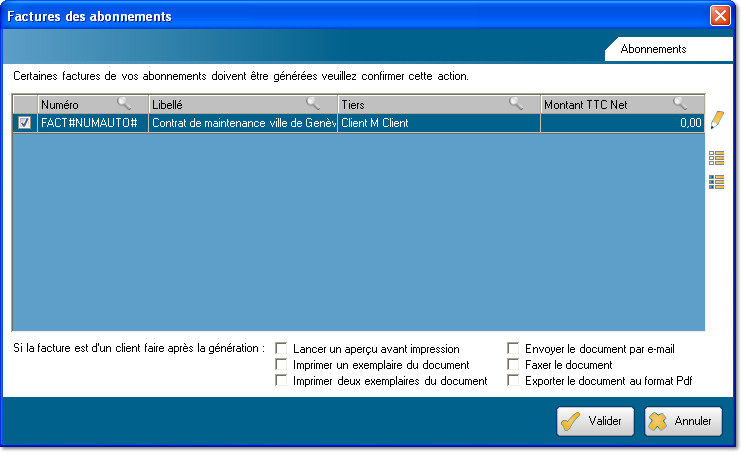Close the Factures des abonnements dialog
746x457 pixels.
(x=719, y=16)
